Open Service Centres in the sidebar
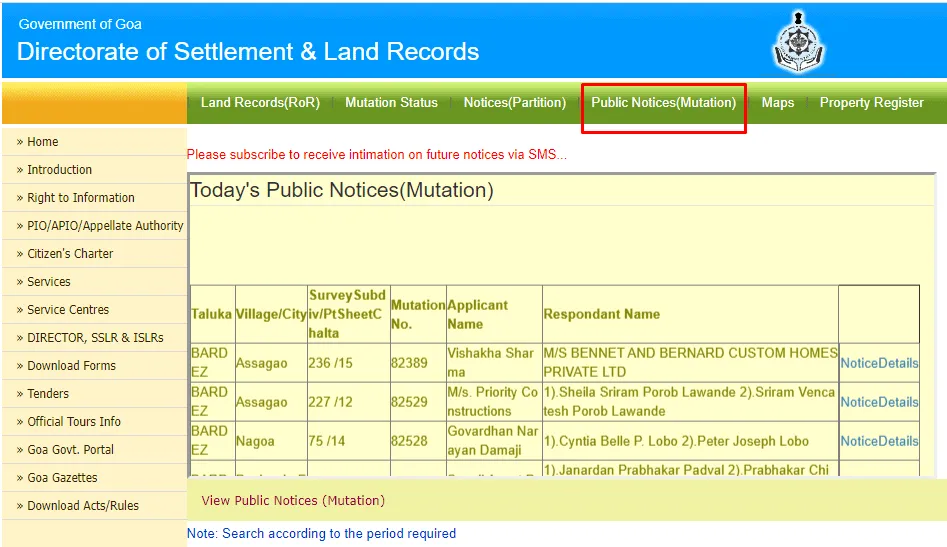Image resolution: width=947 pixels, height=547 pixels. click(68, 310)
